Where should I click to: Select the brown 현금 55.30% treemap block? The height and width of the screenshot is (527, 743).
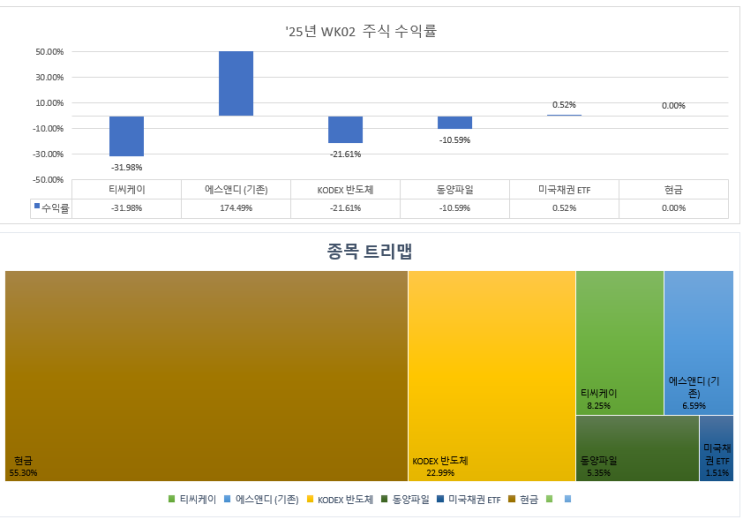pyautogui.click(x=206, y=376)
